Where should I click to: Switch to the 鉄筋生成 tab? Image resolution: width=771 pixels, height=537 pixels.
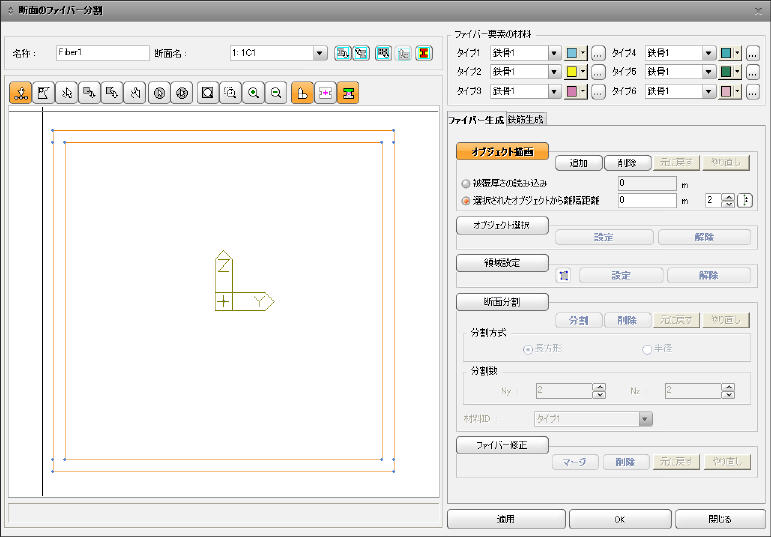(x=526, y=119)
